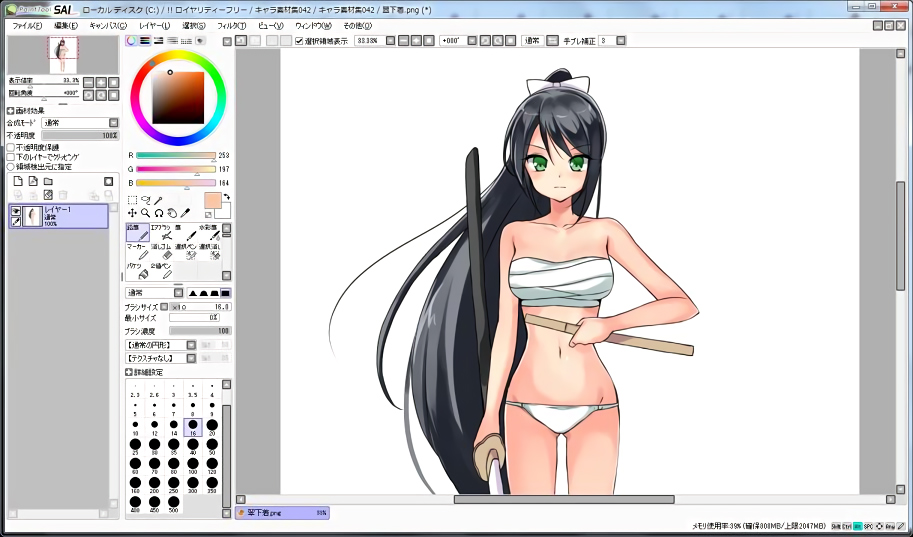
Task: Click the primary foreground color swatch
Action: (213, 201)
